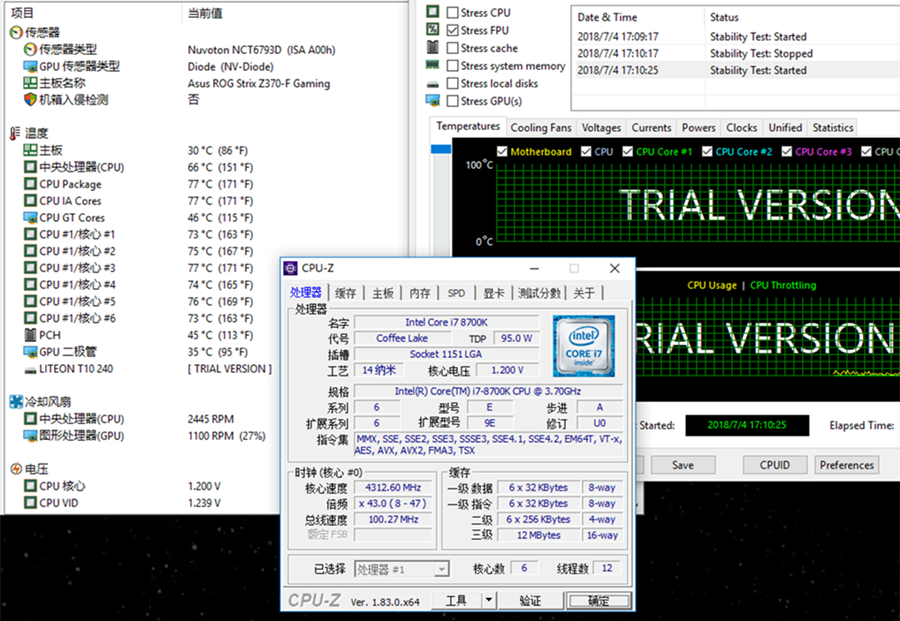This screenshot has height=621, width=900.
Task: Click the Preferences button
Action: pyautogui.click(x=846, y=465)
